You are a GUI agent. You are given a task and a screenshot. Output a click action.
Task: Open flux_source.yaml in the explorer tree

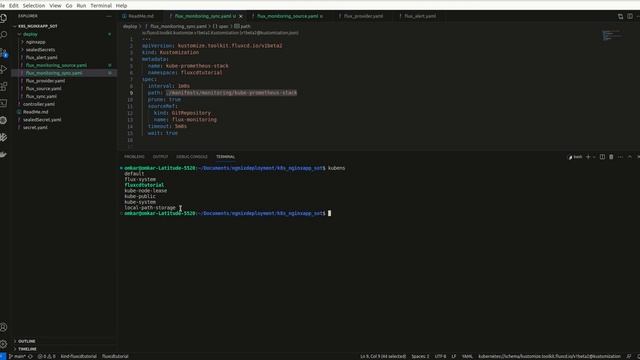click(x=43, y=89)
